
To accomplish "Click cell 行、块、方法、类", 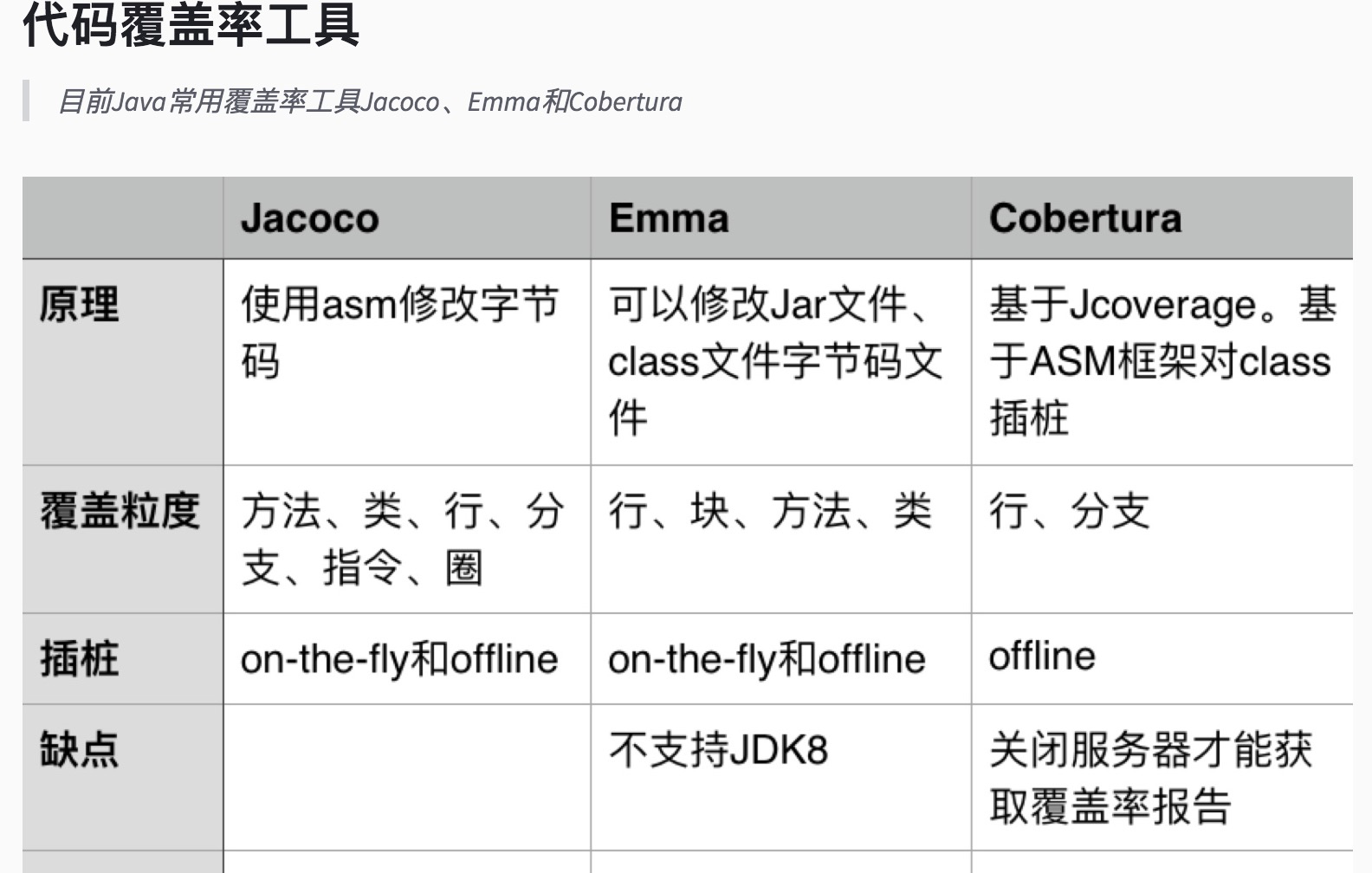I will pyautogui.click(x=781, y=540).
